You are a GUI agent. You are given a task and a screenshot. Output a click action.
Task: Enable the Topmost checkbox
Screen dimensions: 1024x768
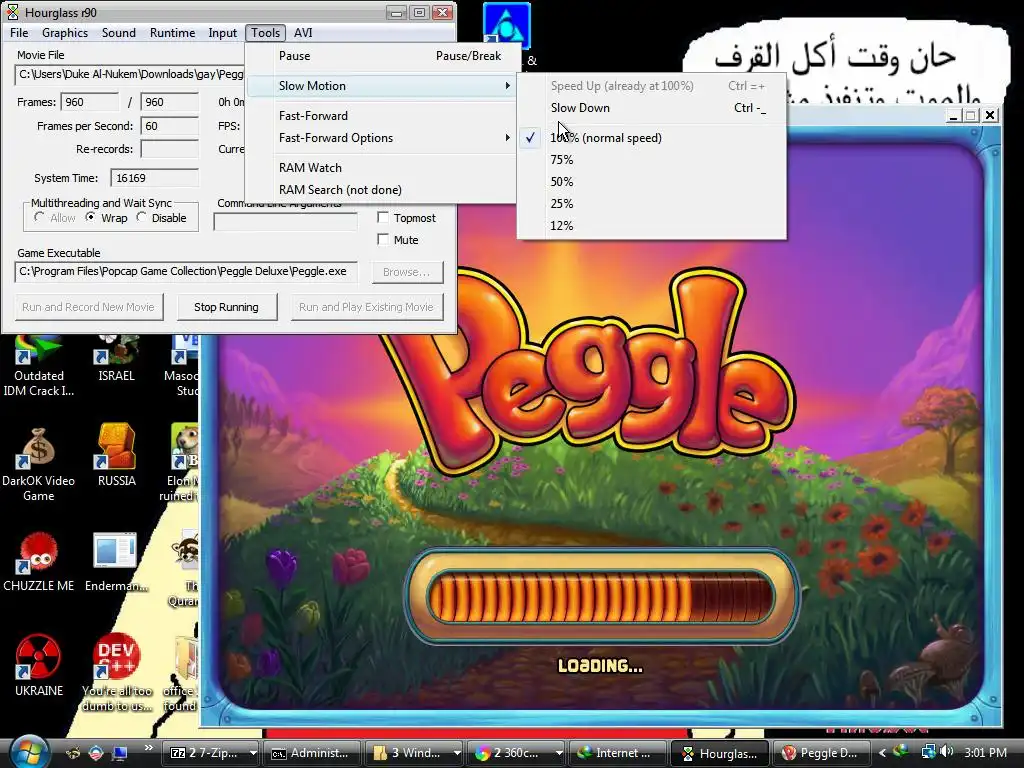pyautogui.click(x=383, y=217)
